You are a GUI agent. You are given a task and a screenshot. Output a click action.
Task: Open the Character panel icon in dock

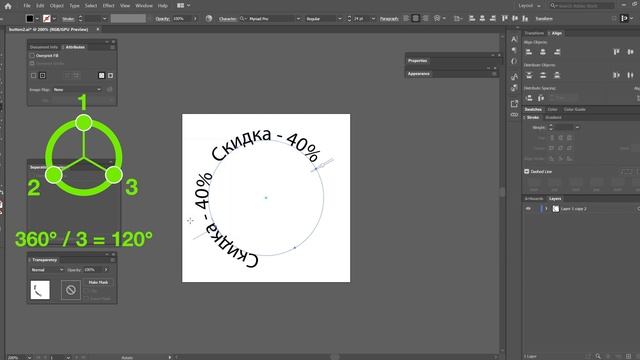(x=514, y=39)
